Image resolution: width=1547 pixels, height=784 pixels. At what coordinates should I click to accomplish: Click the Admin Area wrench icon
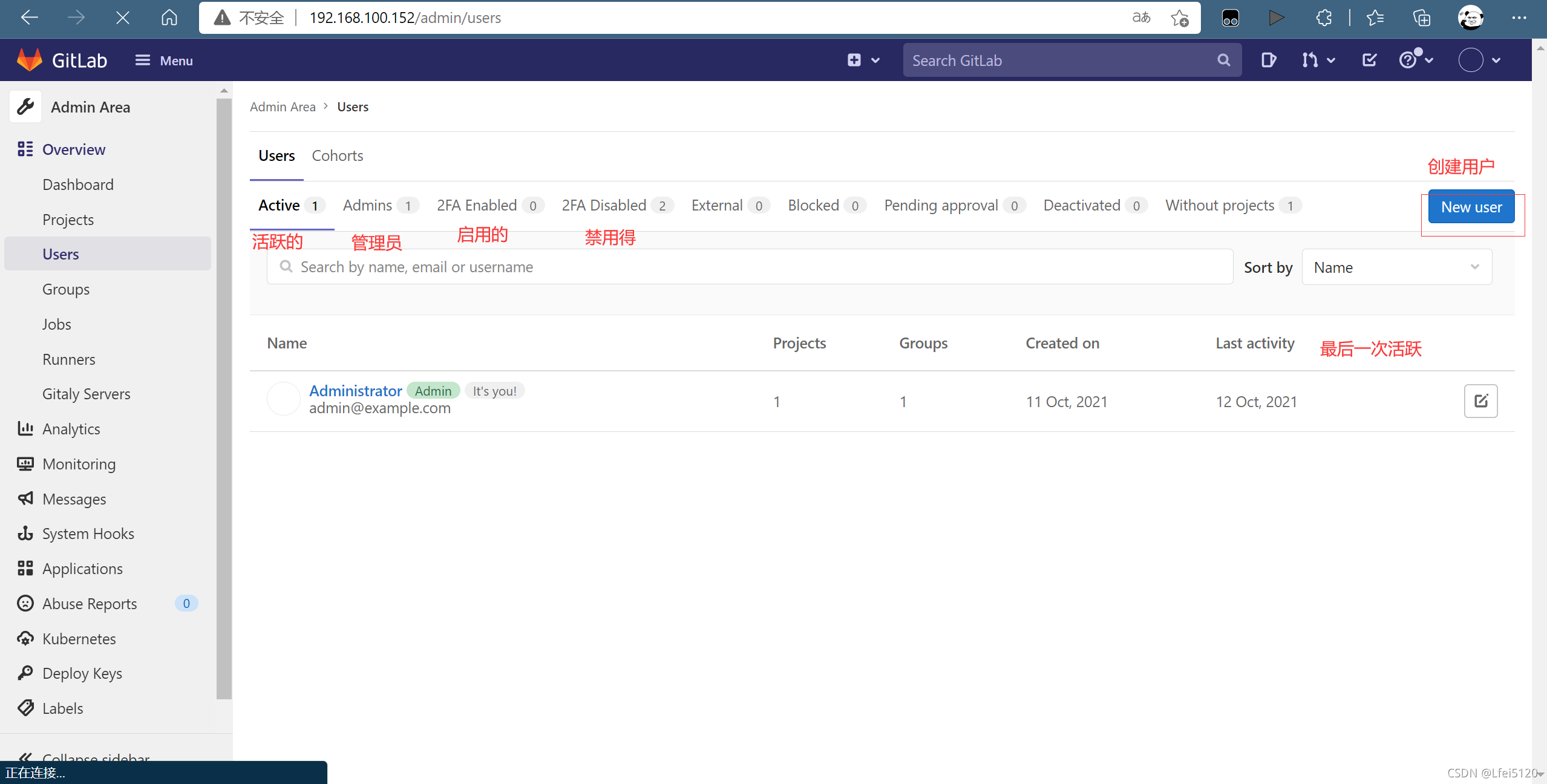tap(25, 107)
